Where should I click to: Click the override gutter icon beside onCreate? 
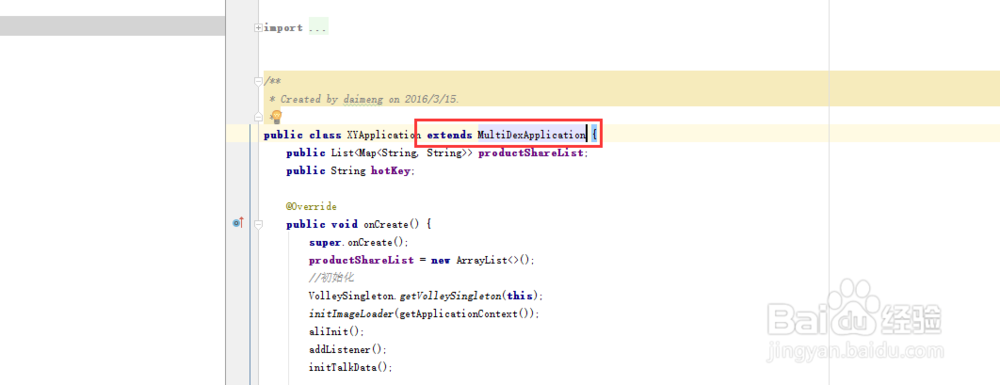coord(238,223)
